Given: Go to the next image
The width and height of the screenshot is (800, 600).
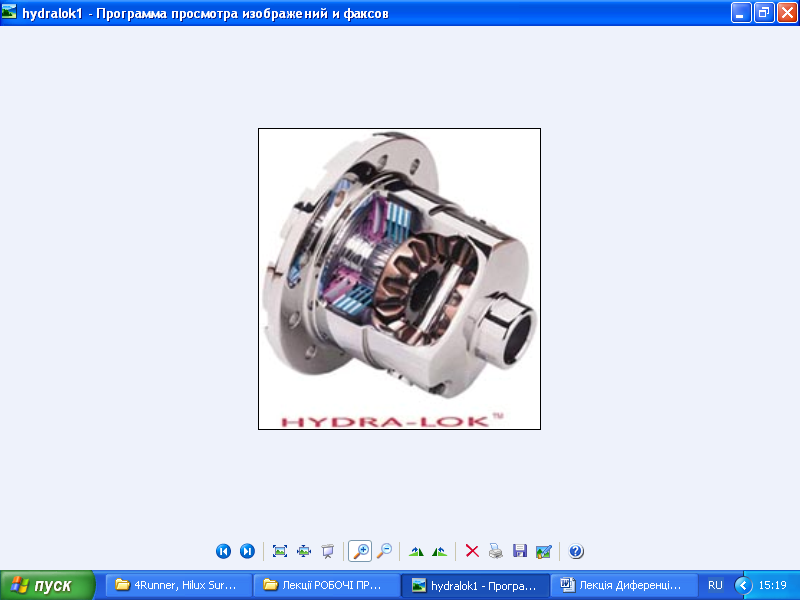Looking at the screenshot, I should coord(247,551).
